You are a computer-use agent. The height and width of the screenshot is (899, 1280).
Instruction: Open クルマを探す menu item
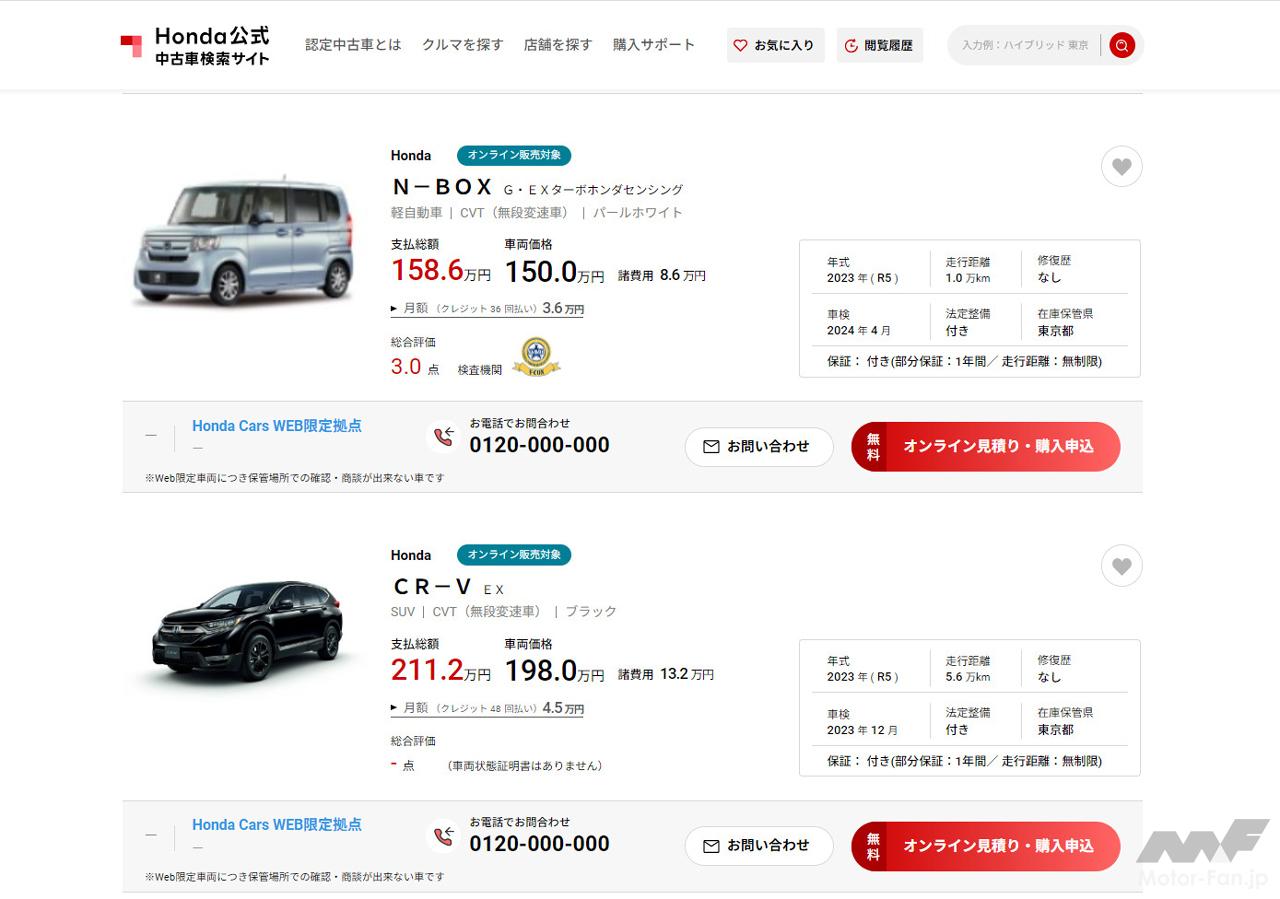(462, 45)
